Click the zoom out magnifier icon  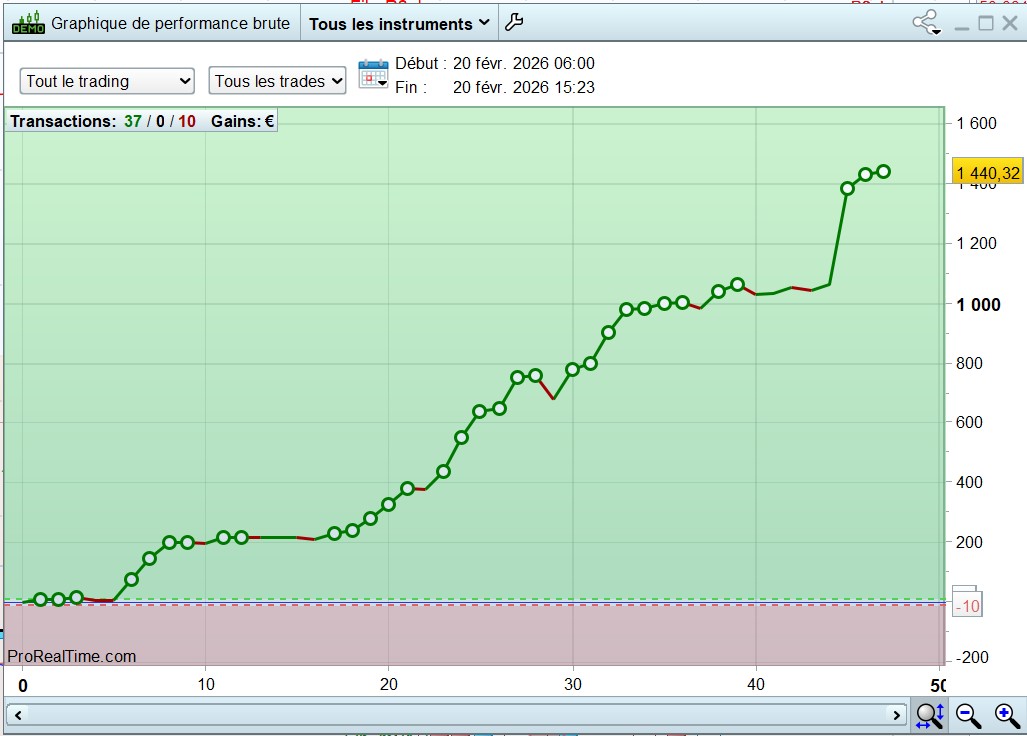[x=968, y=715]
